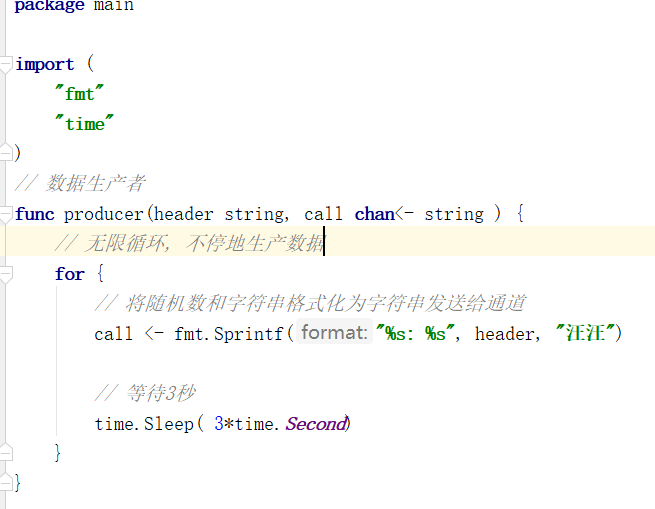Image resolution: width=655 pixels, height=509 pixels.
Task: Click the "time" import string
Action: [84, 124]
